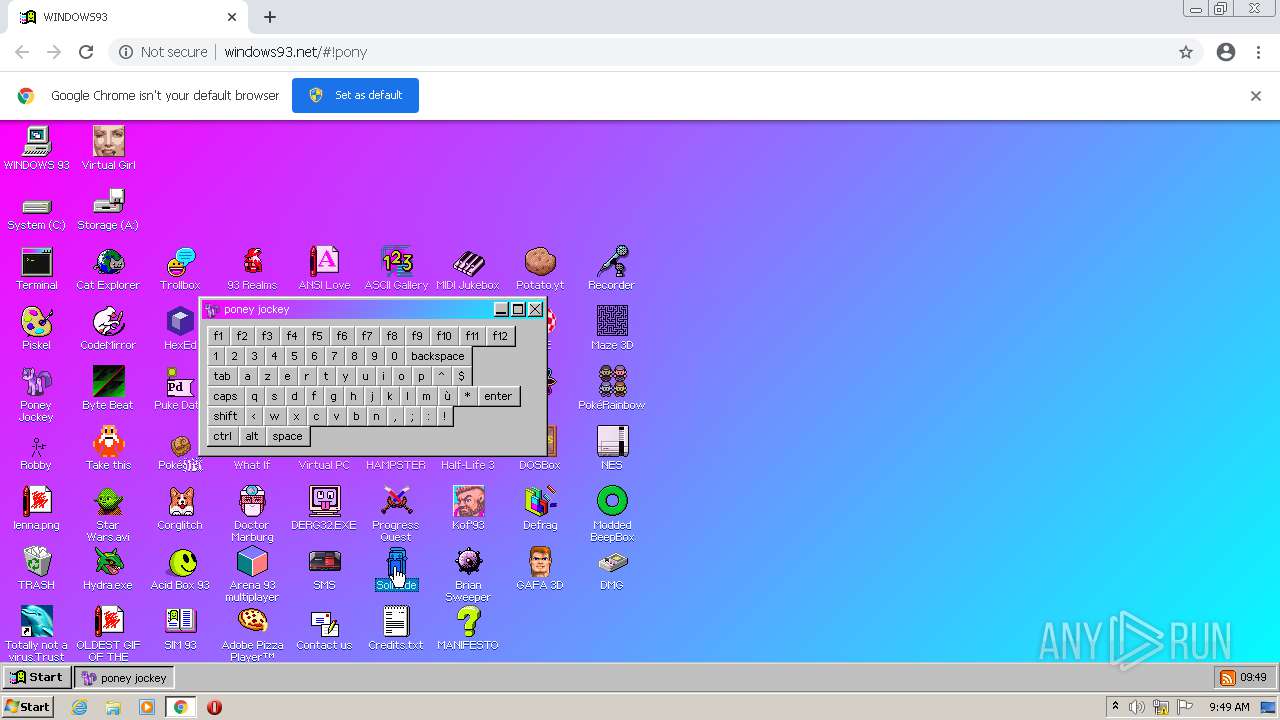Click space key on virtual keyboard

(287, 436)
